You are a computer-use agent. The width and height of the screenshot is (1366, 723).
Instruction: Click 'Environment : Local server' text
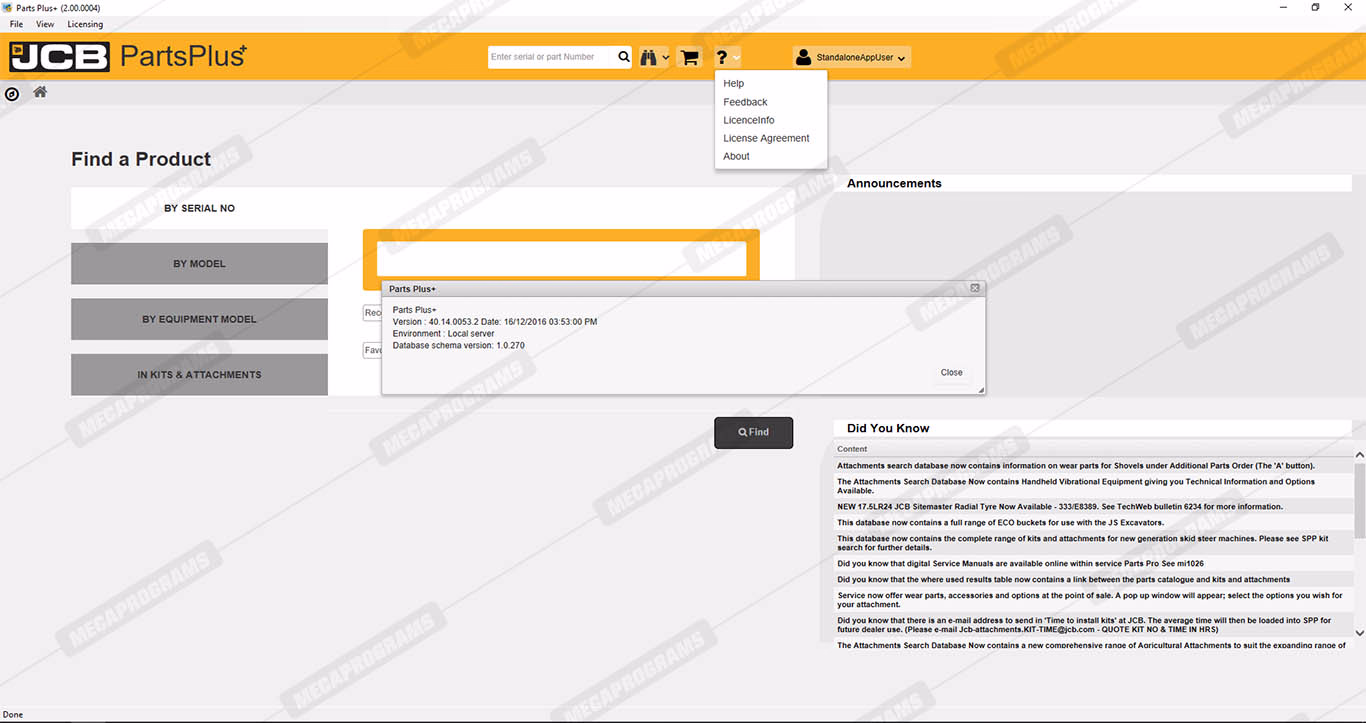point(443,334)
